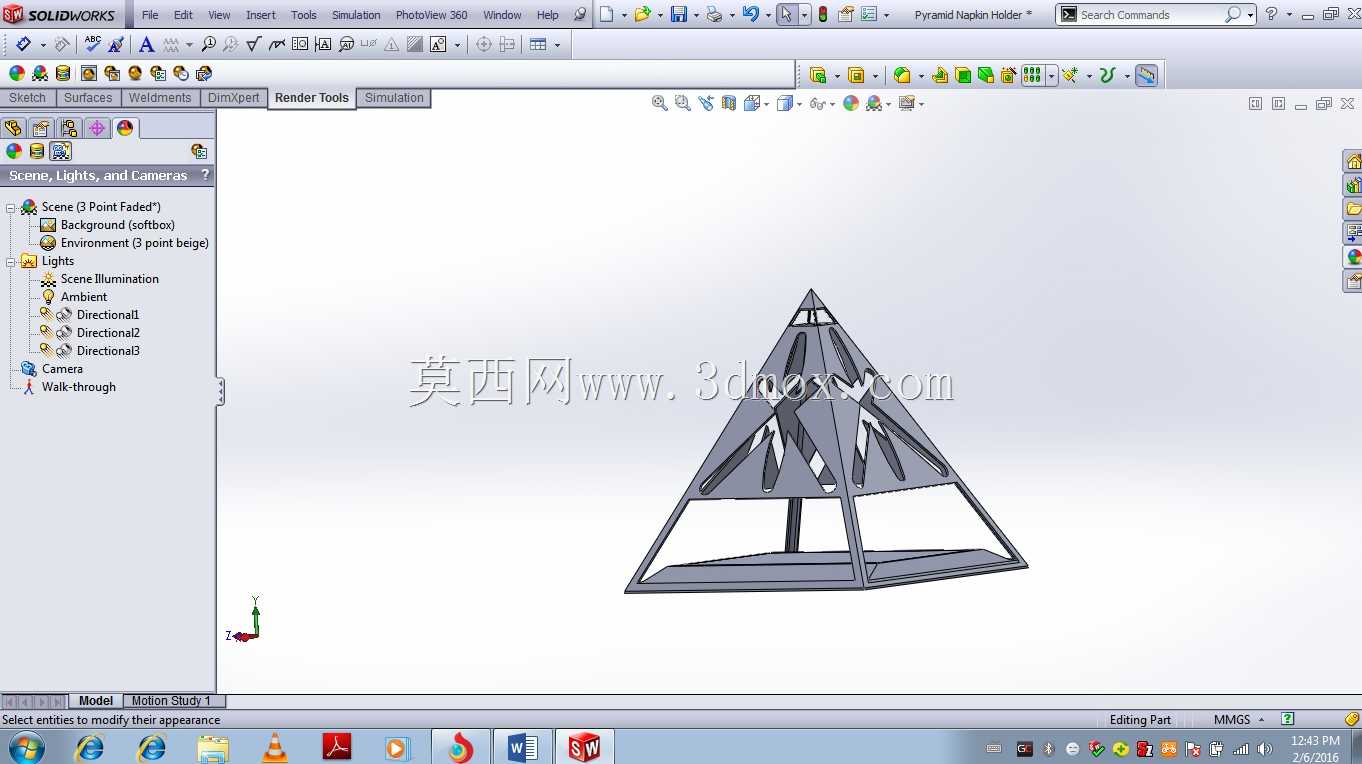Open Edit Appearance in Render Tools toolbar

pos(17,73)
